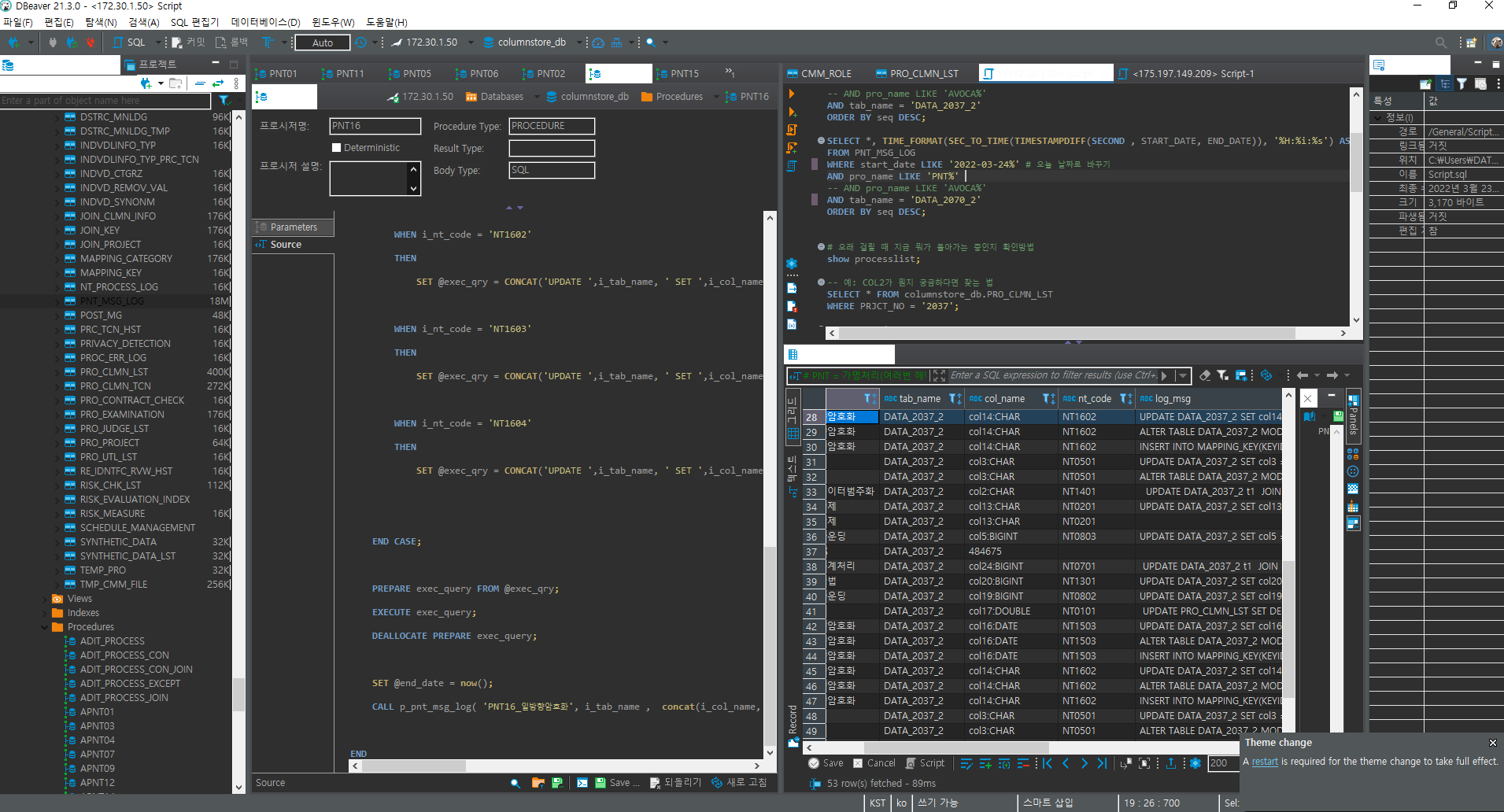Viewport: 1504px width, 812px height.
Task: Toggle link with editor arrows in navigator
Action: click(218, 83)
